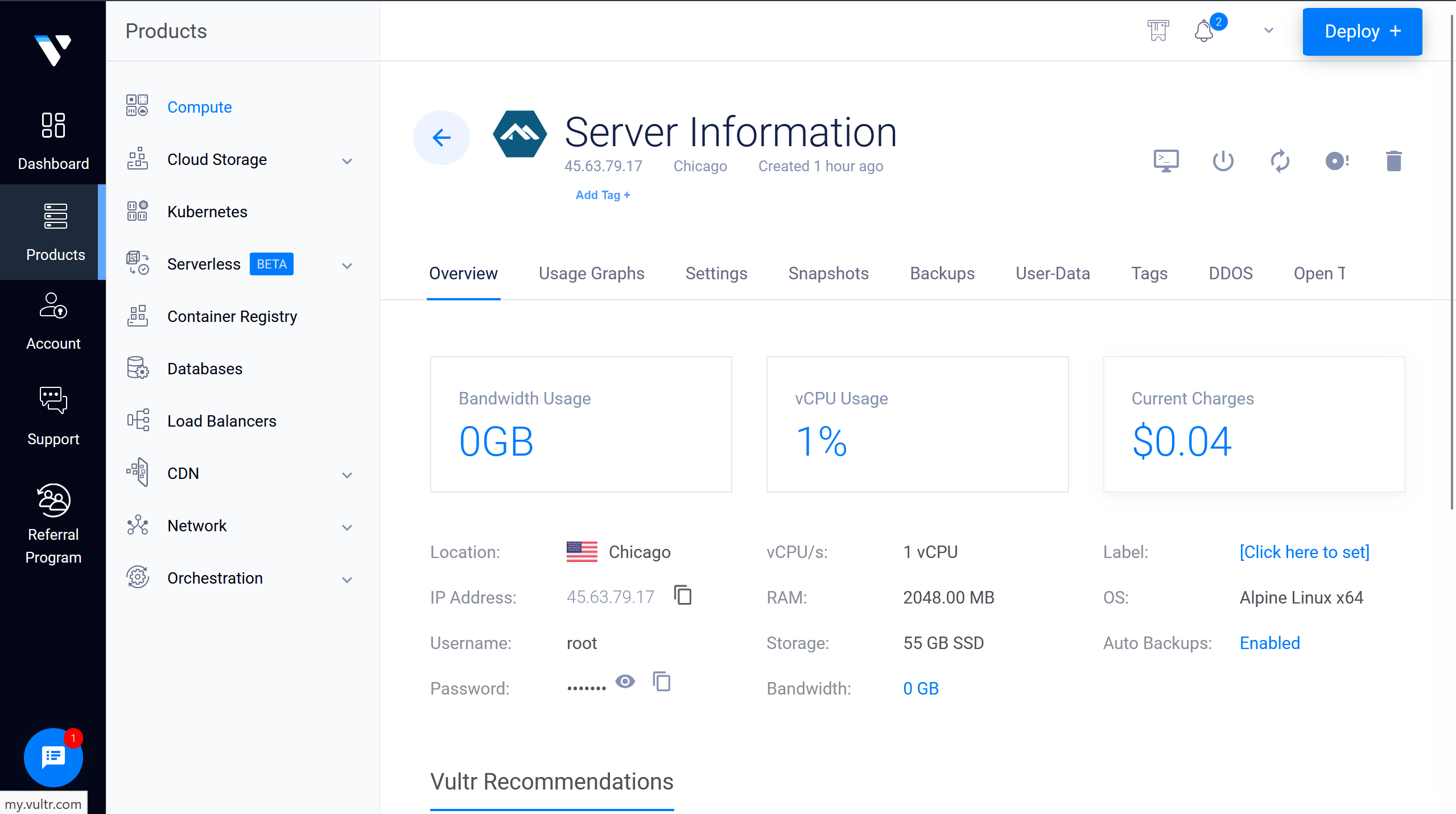This screenshot has width=1456, height=814.
Task: Click the Enabled Auto Backups link
Action: [x=1269, y=643]
